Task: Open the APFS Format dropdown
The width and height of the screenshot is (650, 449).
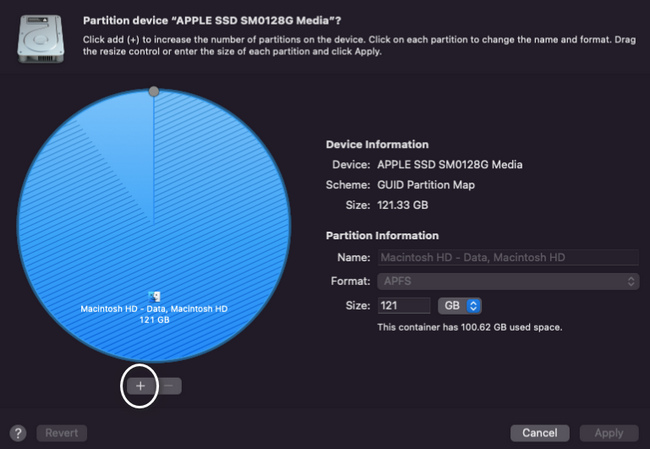Action: click(x=508, y=282)
